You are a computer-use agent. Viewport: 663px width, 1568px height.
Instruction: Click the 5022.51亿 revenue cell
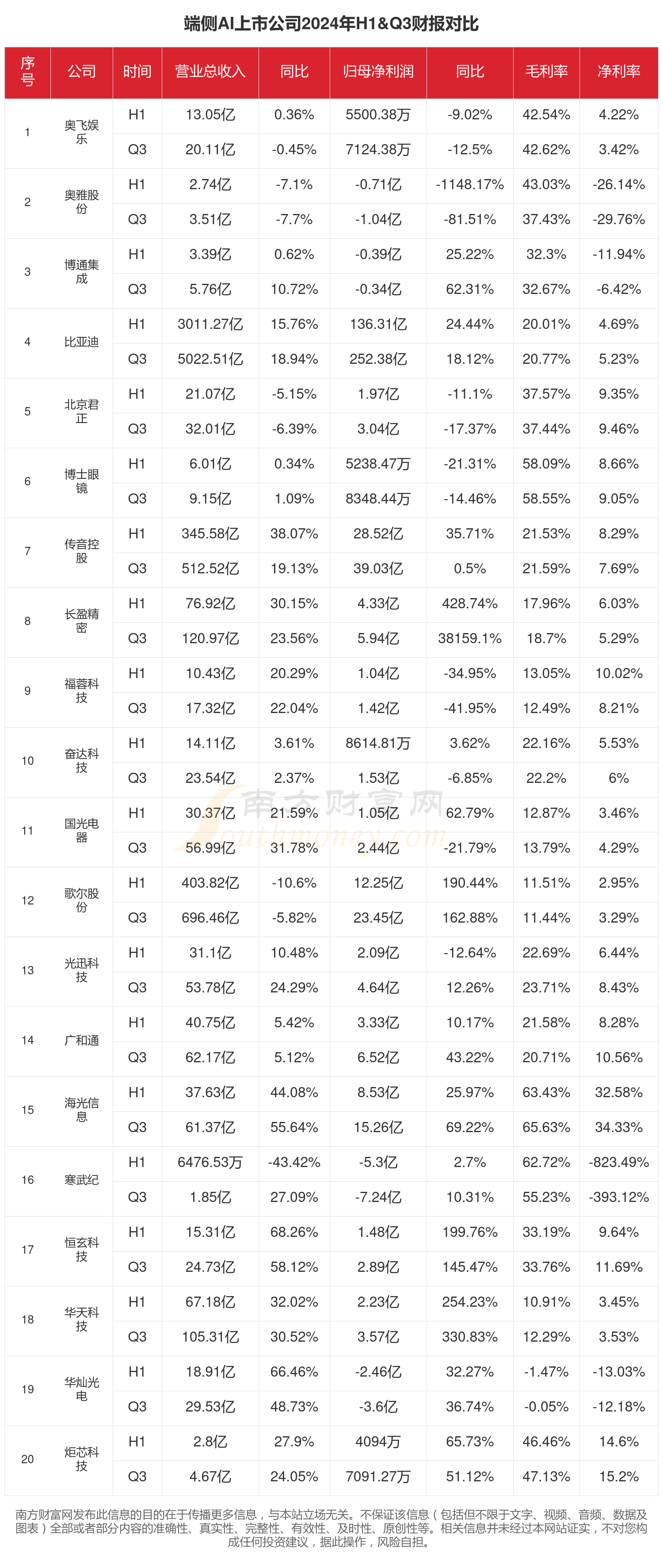[210, 359]
